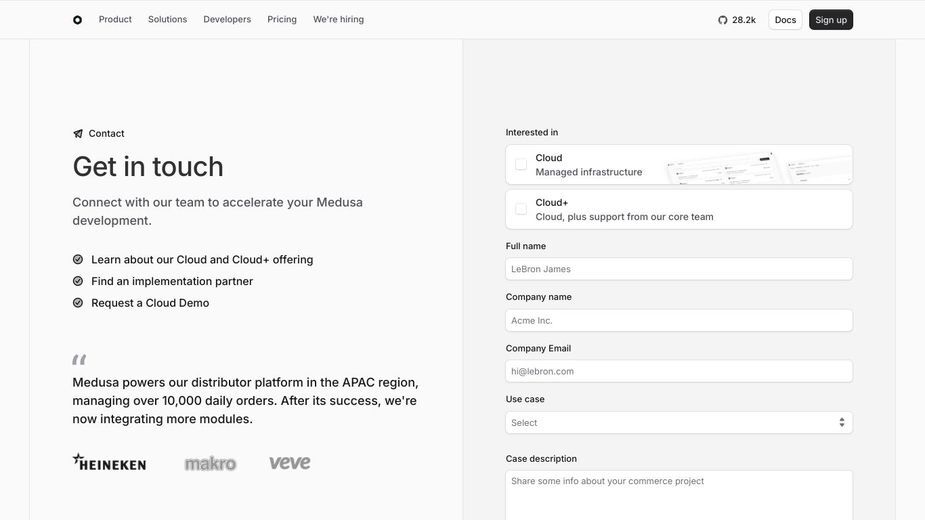Viewport: 925px width, 520px height.
Task: Click the quotation mark icon above testimonial
Action: click(x=79, y=359)
